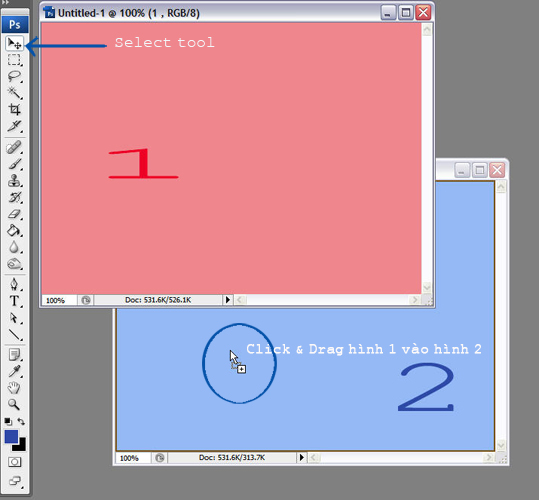Screen dimensions: 539x500
Task: Toggle Quick Mask mode
Action: [14, 462]
